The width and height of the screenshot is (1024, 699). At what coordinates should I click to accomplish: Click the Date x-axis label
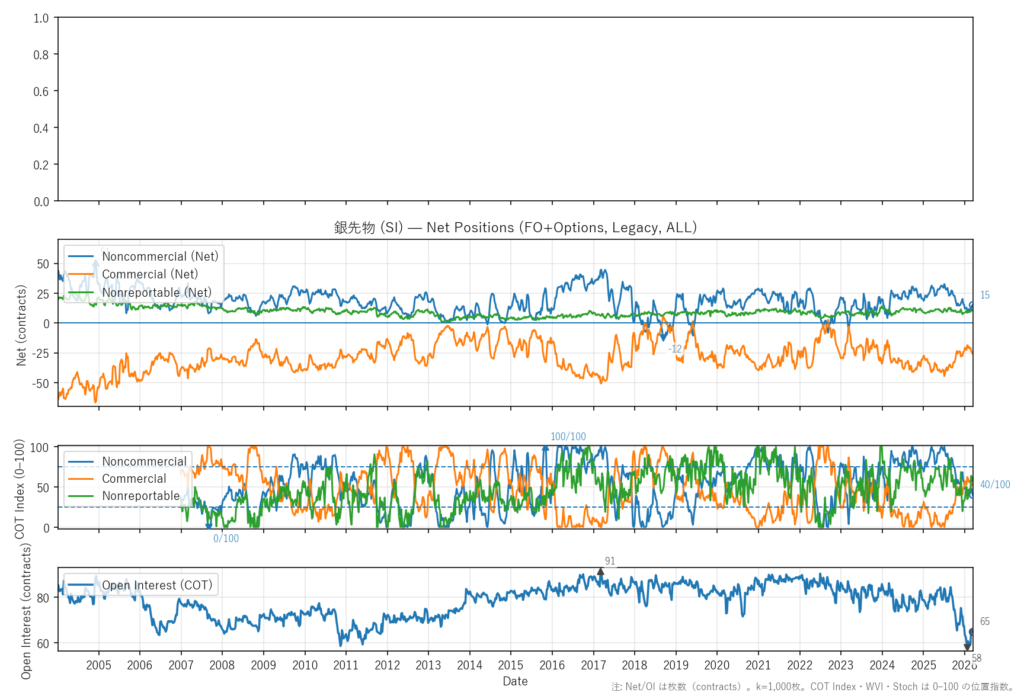tap(515, 681)
